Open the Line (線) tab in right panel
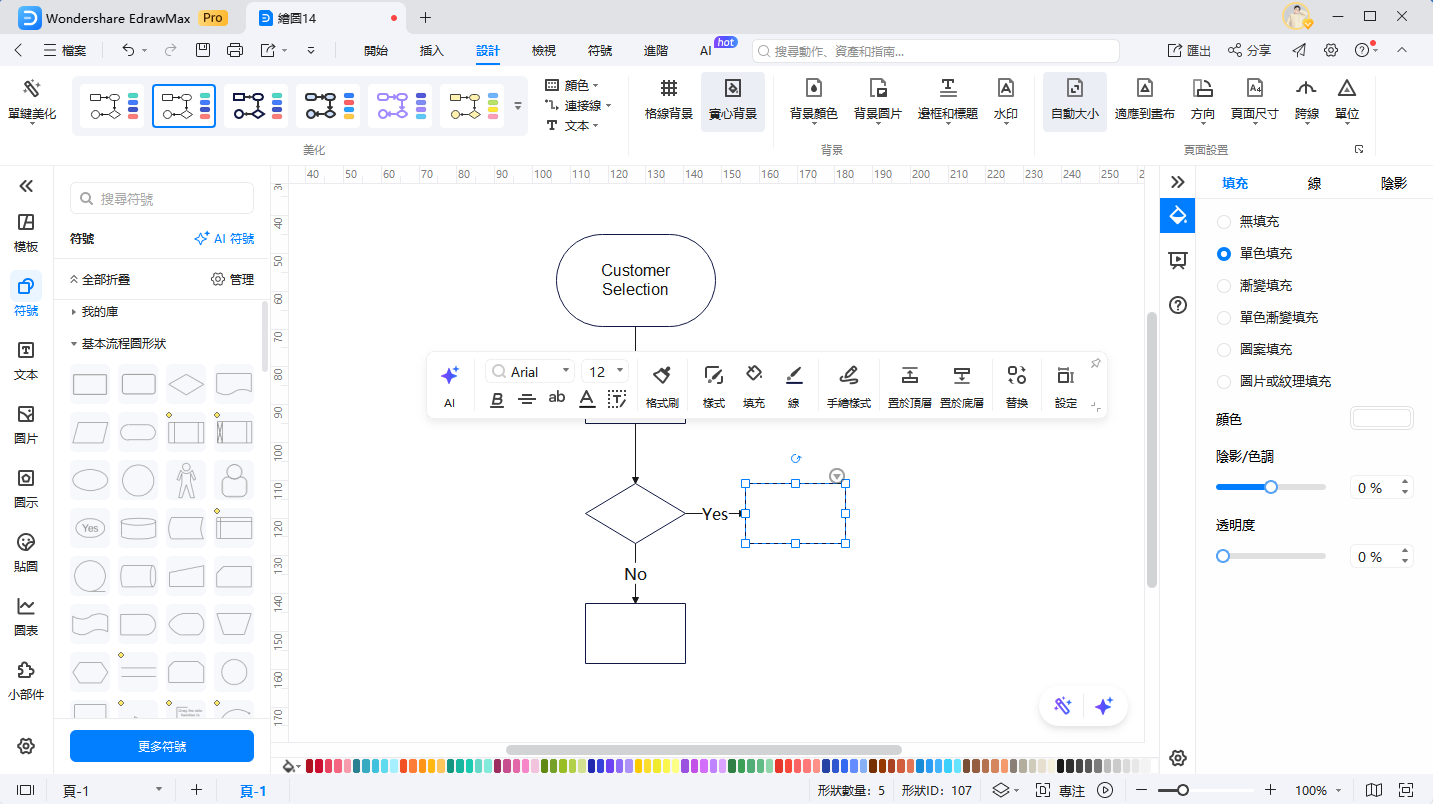Image resolution: width=1433 pixels, height=804 pixels. tap(1314, 183)
